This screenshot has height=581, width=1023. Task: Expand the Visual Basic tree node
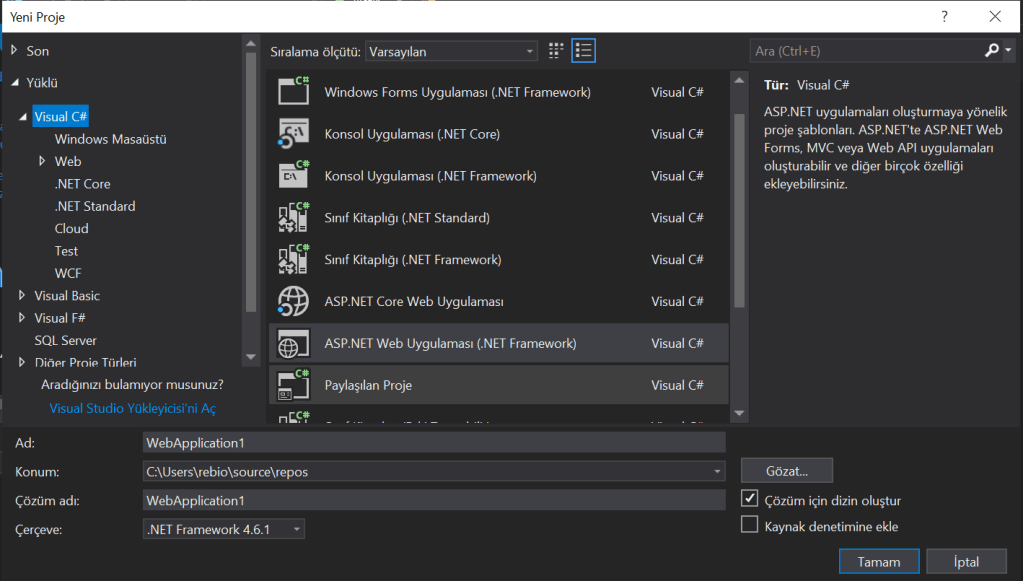click(23, 296)
